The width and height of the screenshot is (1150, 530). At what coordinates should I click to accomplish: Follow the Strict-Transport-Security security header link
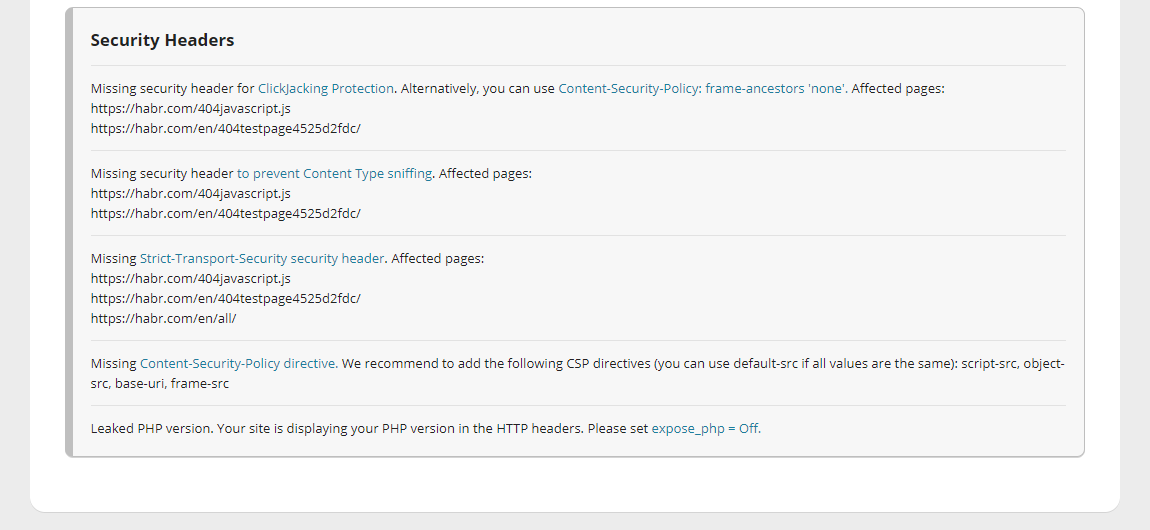click(x=262, y=259)
